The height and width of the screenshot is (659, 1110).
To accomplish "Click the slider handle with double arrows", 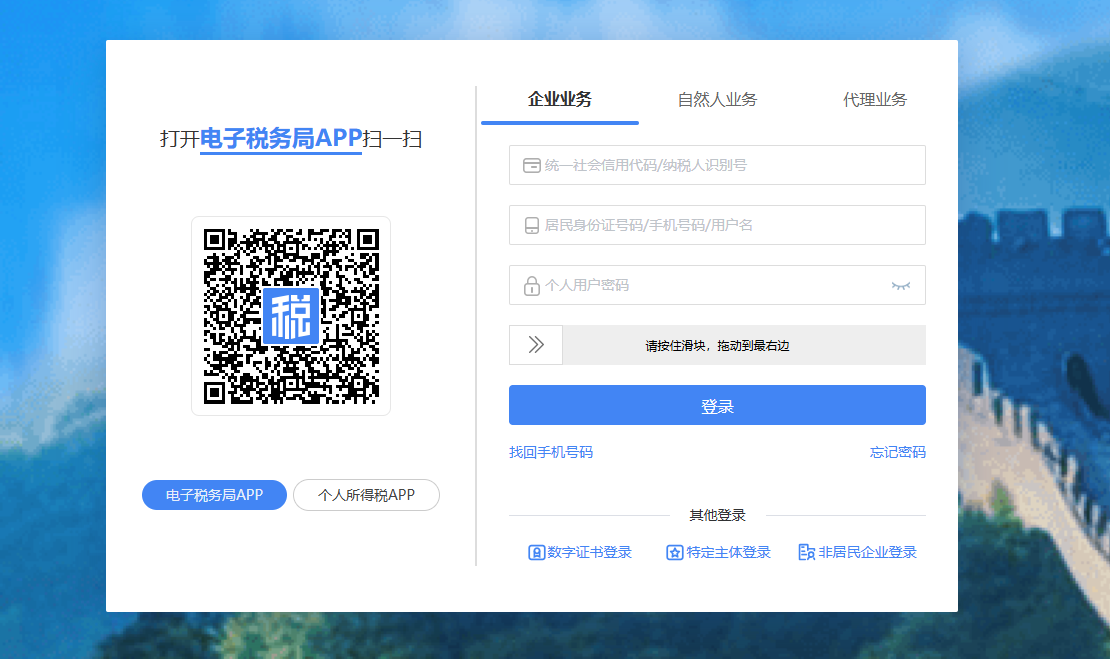I will (536, 345).
